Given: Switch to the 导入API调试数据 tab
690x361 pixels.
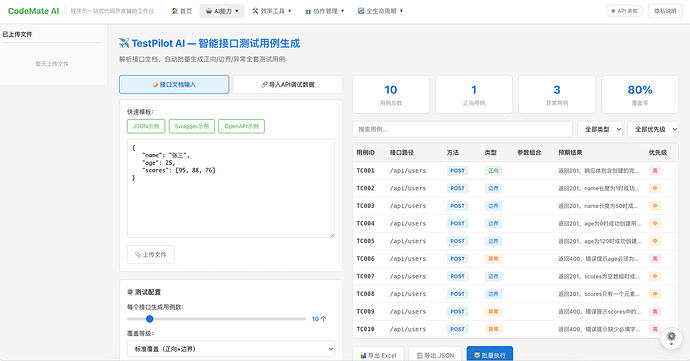Looking at the screenshot, I should (x=288, y=85).
